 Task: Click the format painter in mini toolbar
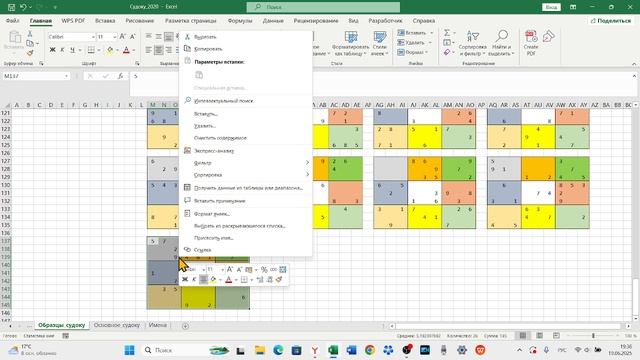(x=279, y=280)
